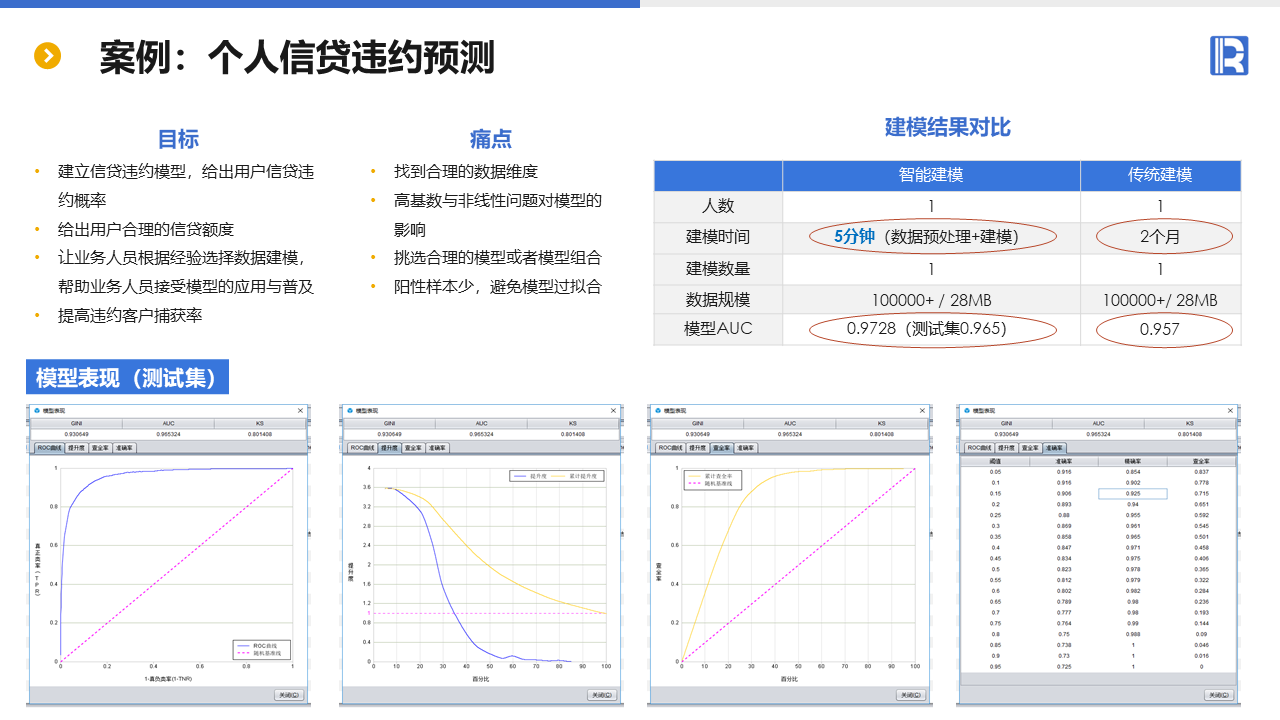Screen dimensions: 1280x720
Task: Click the blue R logo in the top-right corner
Action: (1228, 55)
